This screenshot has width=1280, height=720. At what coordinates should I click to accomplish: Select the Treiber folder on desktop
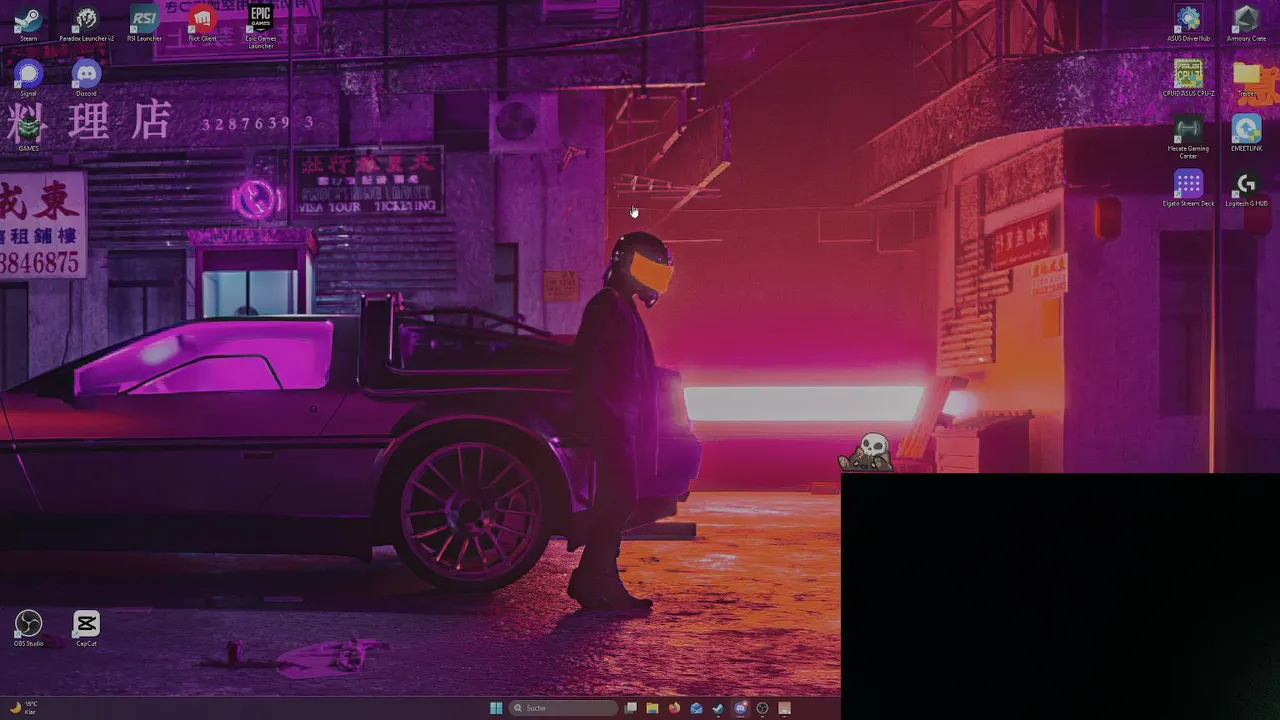(1246, 78)
